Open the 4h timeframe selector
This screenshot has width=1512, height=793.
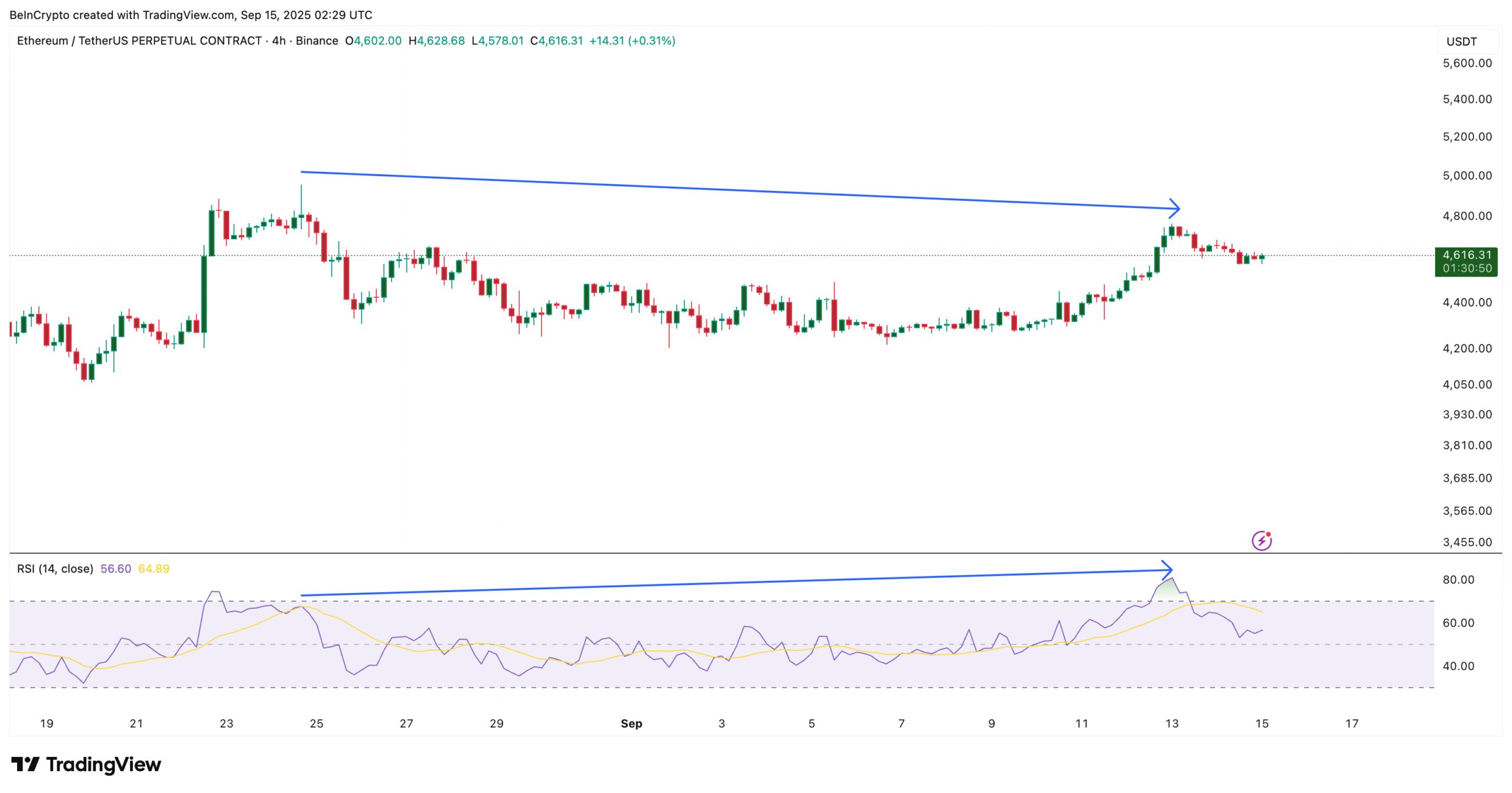coord(278,41)
